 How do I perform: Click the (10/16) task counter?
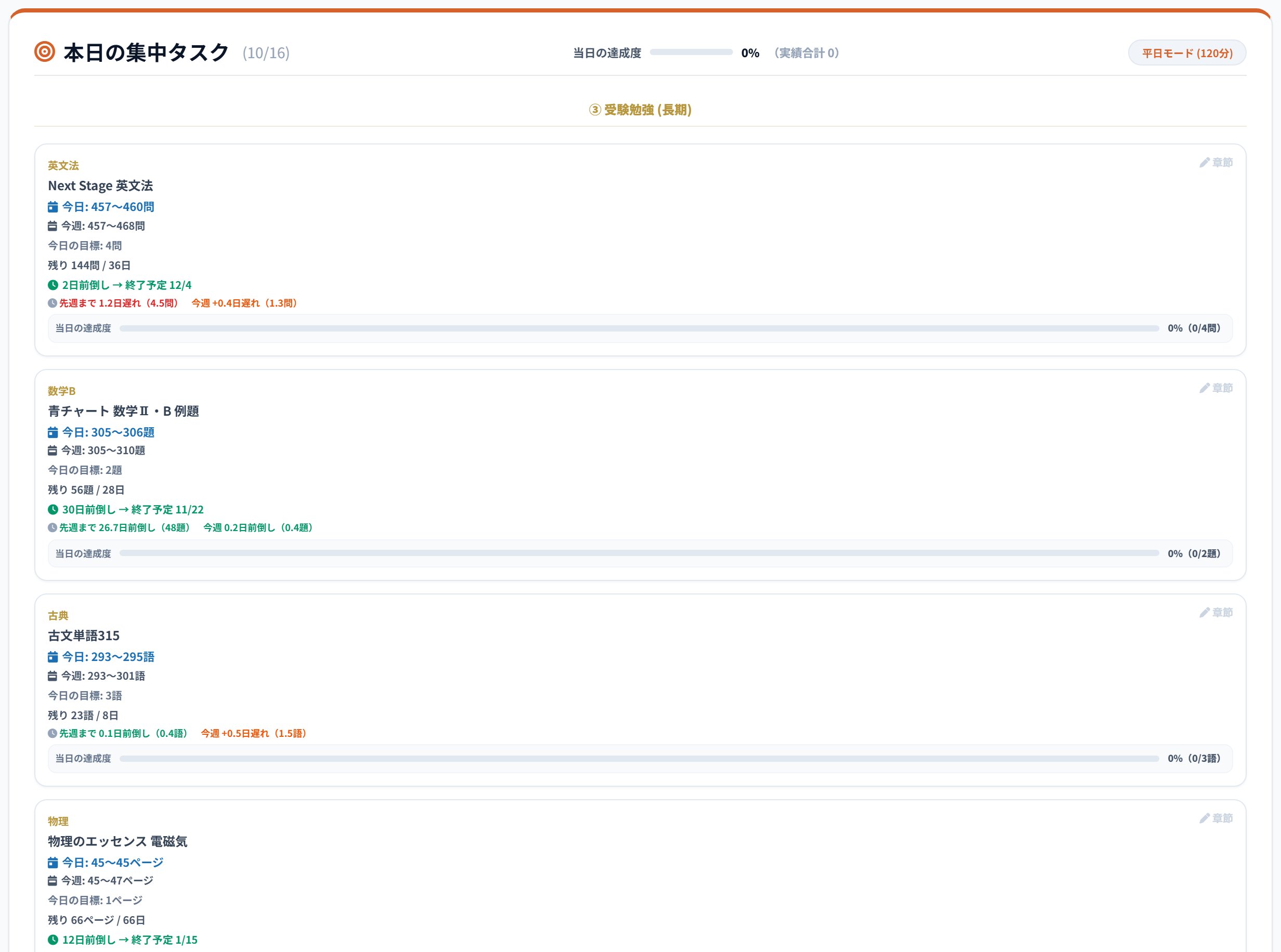point(266,53)
